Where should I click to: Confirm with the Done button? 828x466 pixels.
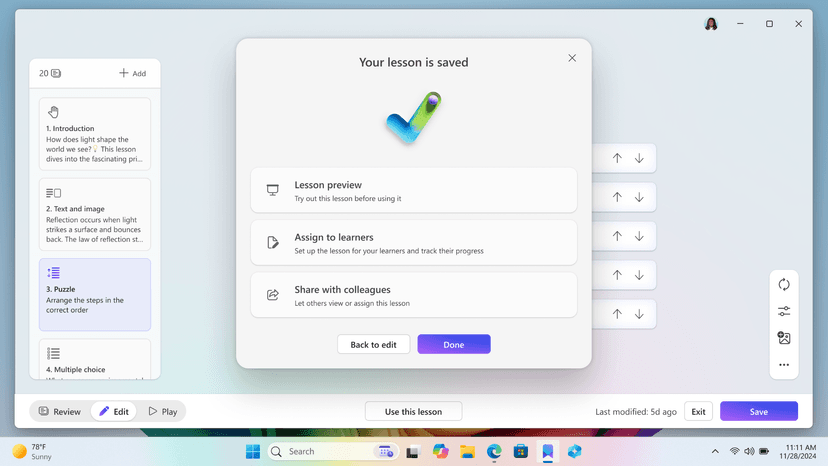[454, 344]
